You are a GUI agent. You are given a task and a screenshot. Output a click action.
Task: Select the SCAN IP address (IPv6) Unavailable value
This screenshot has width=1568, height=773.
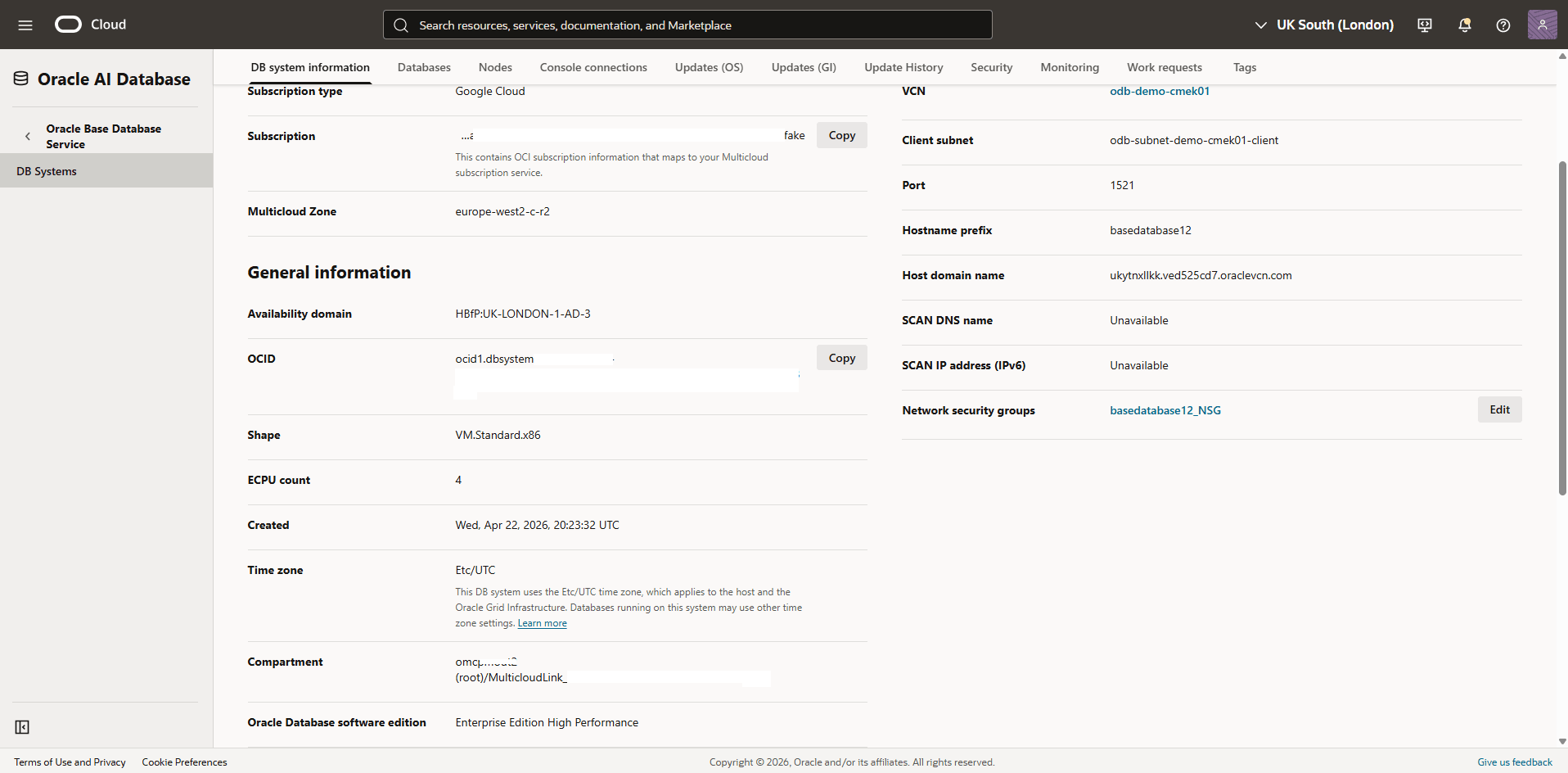(x=1139, y=365)
